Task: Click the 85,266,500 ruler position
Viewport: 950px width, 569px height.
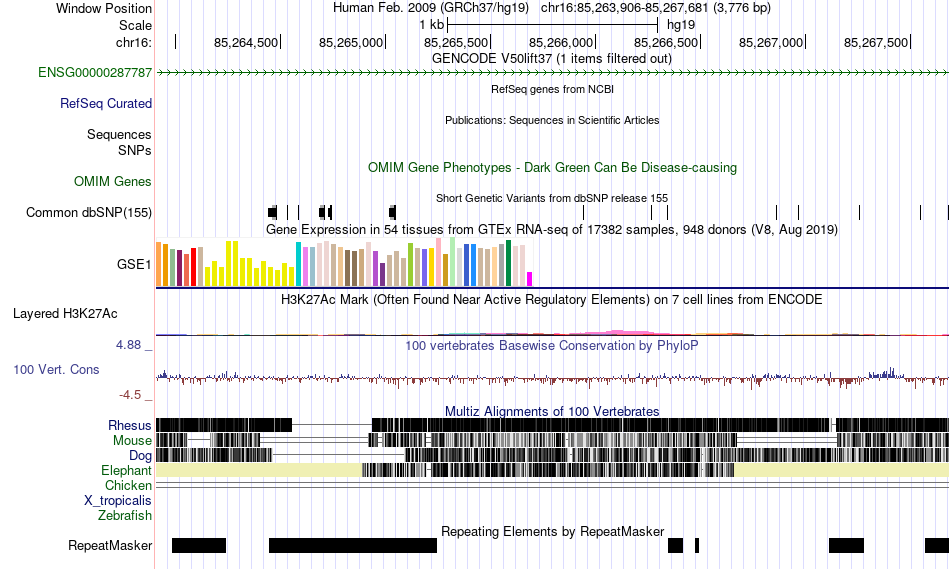Action: 666,42
